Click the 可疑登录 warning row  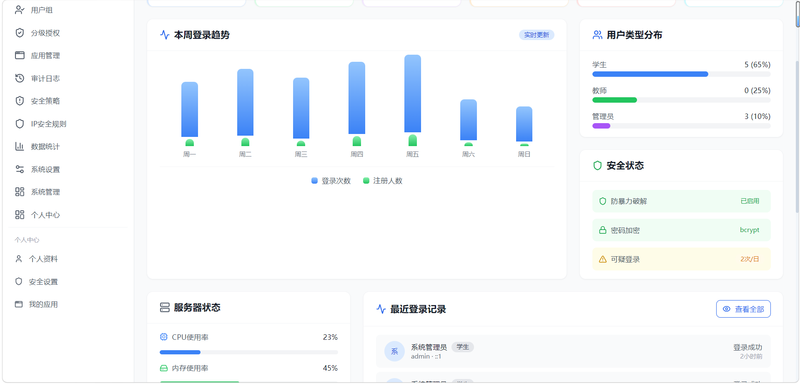pyautogui.click(x=681, y=259)
